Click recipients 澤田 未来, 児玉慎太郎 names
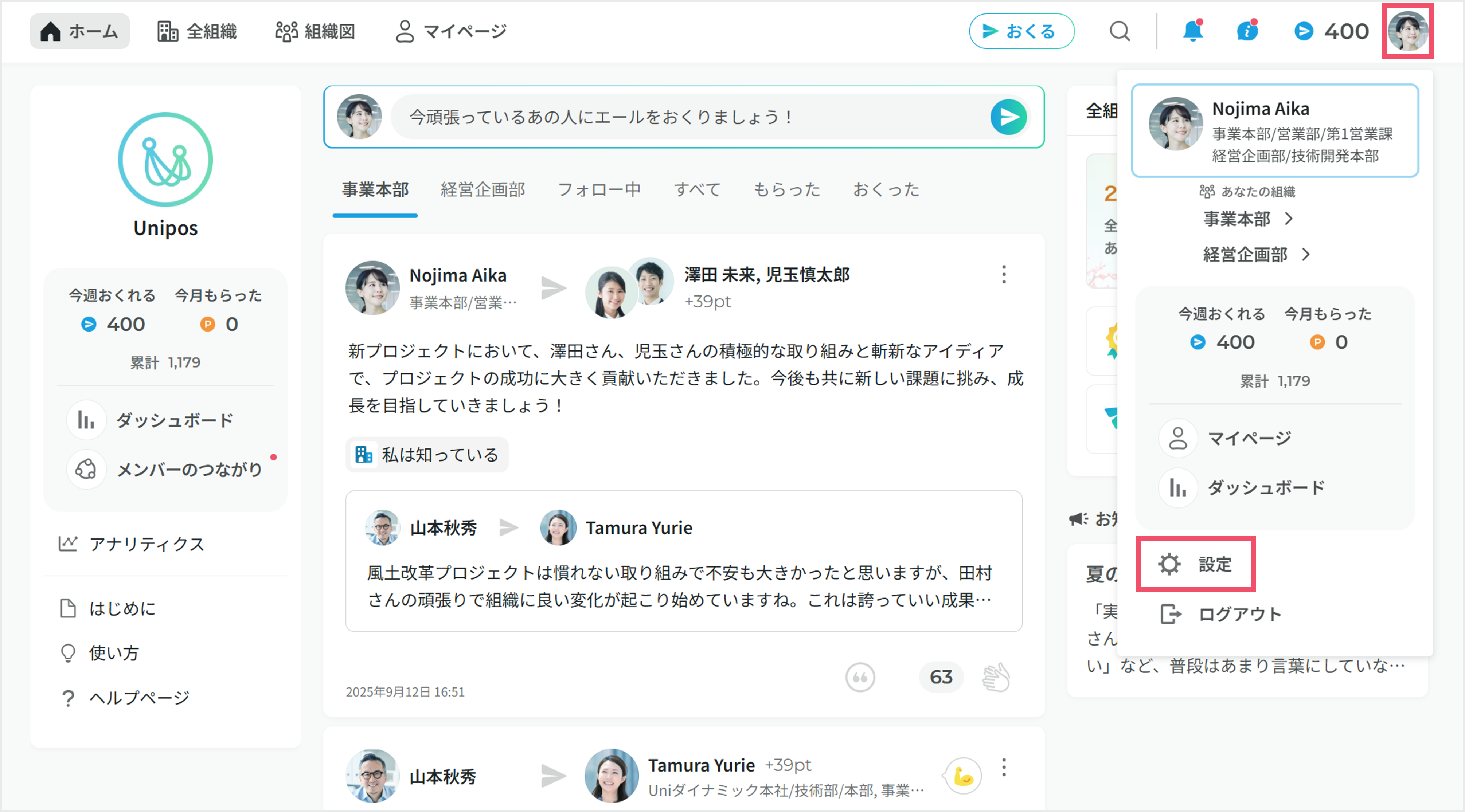This screenshot has height=812, width=1465. pos(767,275)
